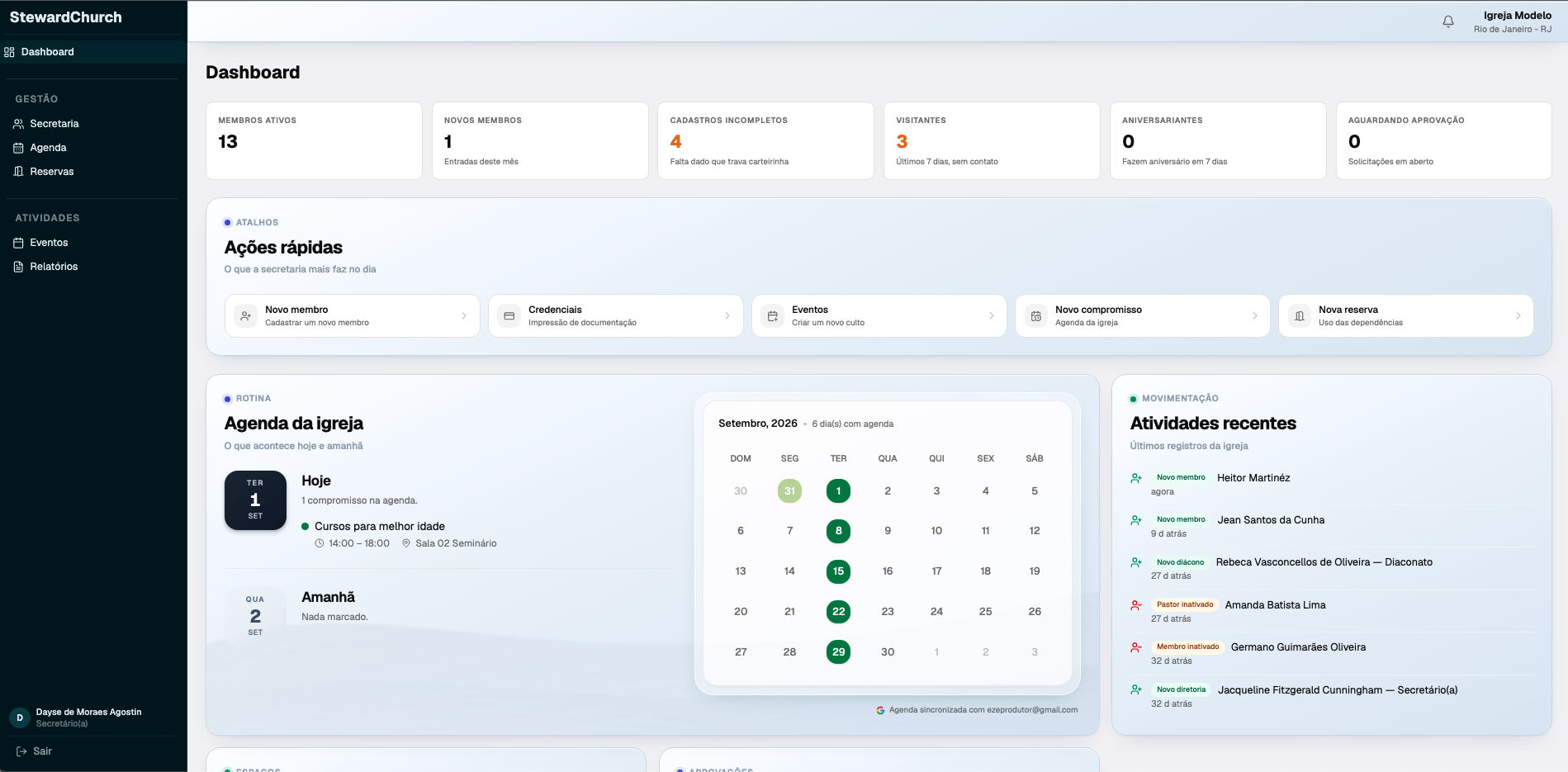Open the Cadastros Incompletos stat card
The image size is (1568, 772).
765,140
